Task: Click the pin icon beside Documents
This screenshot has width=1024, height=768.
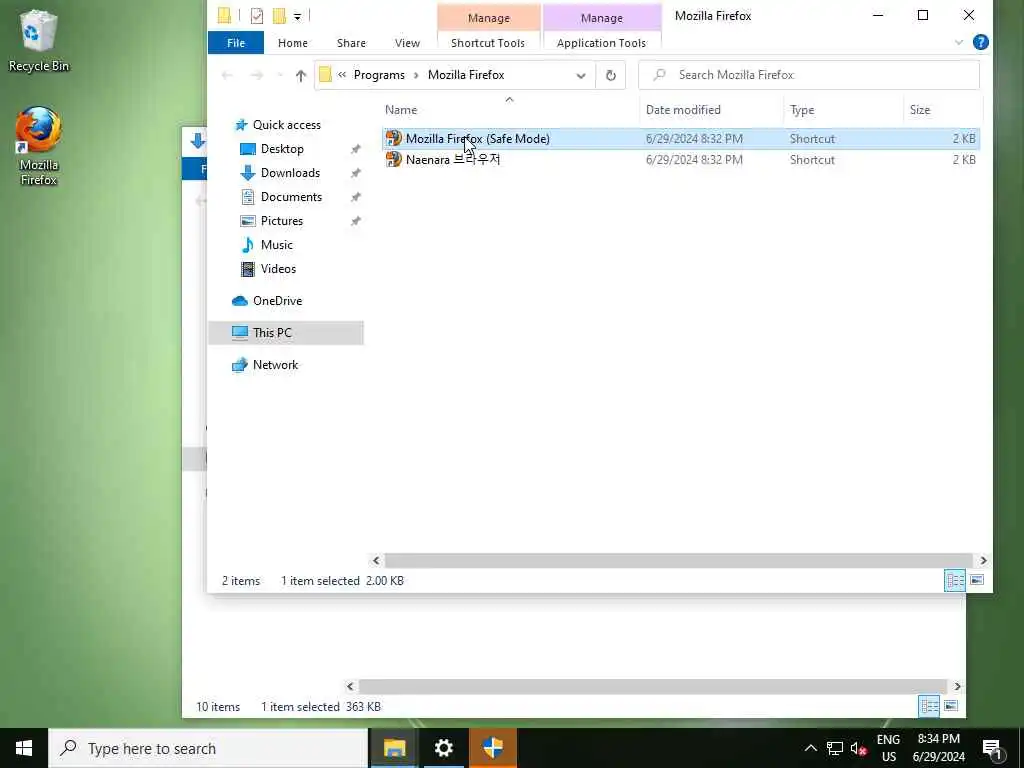Action: click(x=355, y=197)
